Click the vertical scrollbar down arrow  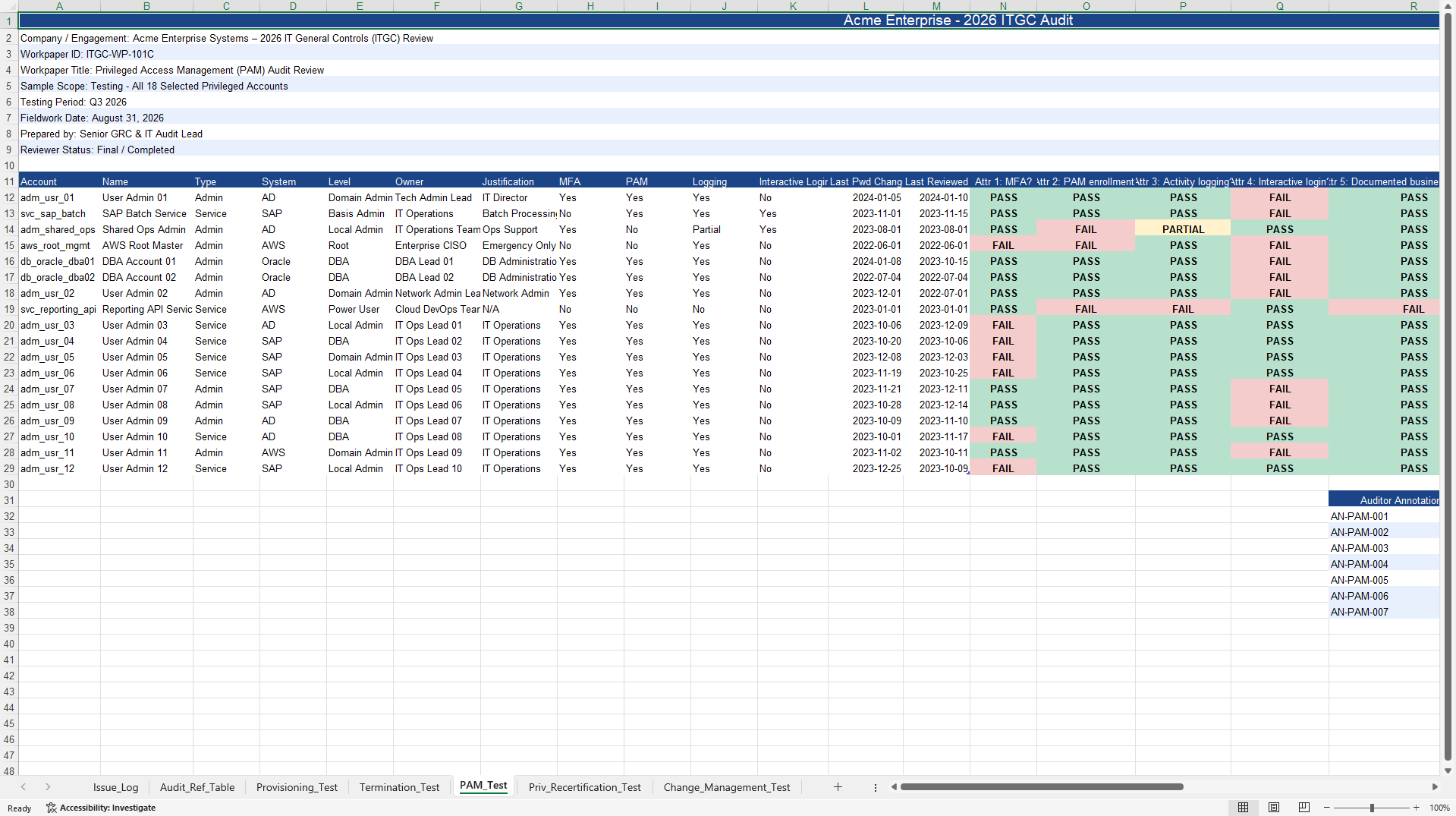pyautogui.click(x=1448, y=770)
